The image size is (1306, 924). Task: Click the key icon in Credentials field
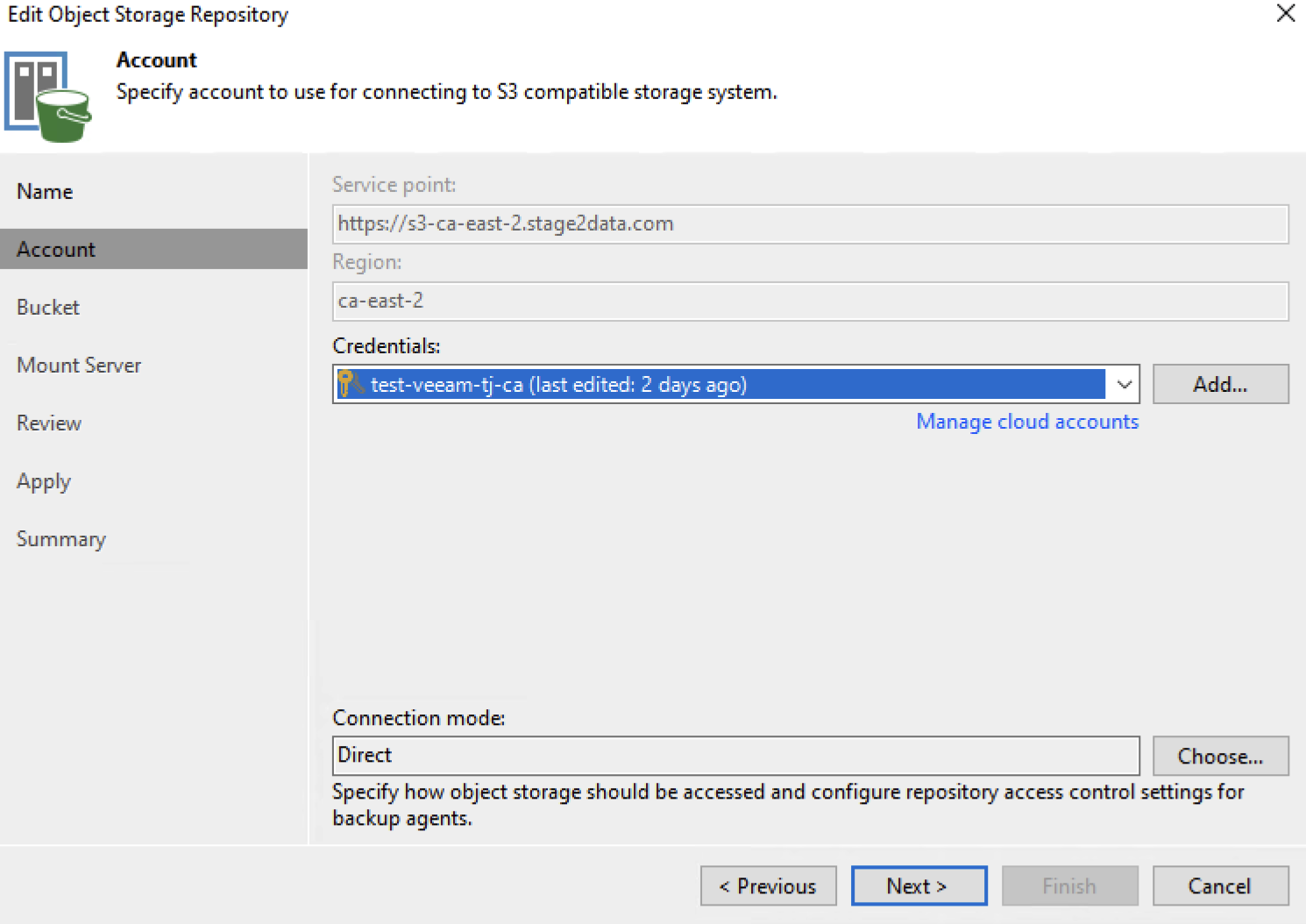[350, 384]
